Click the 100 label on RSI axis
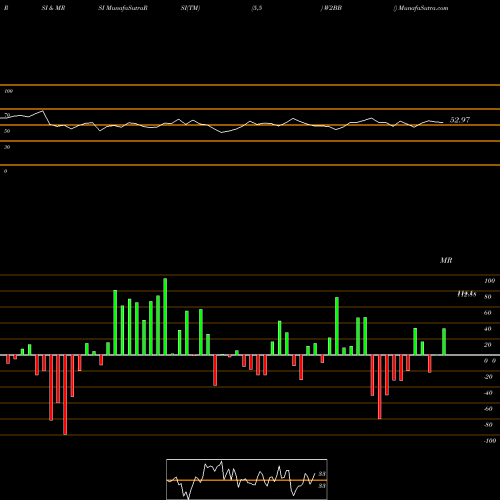This screenshot has height=500, width=500. pyautogui.click(x=9, y=91)
